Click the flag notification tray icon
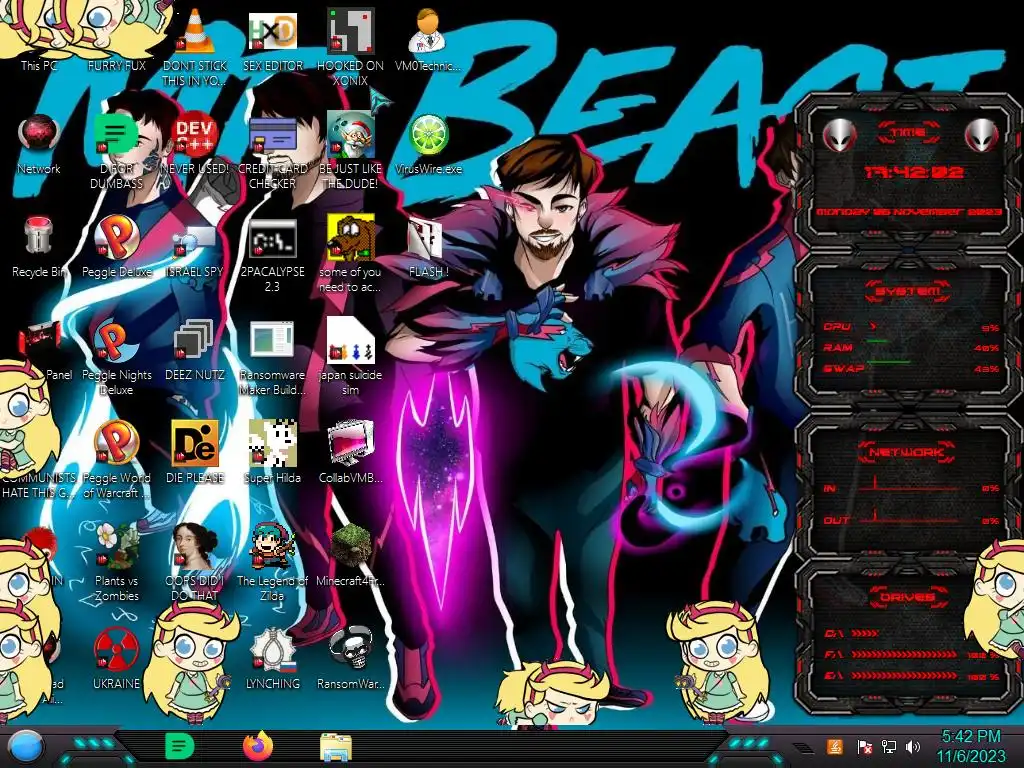1024x768 pixels. [x=864, y=747]
